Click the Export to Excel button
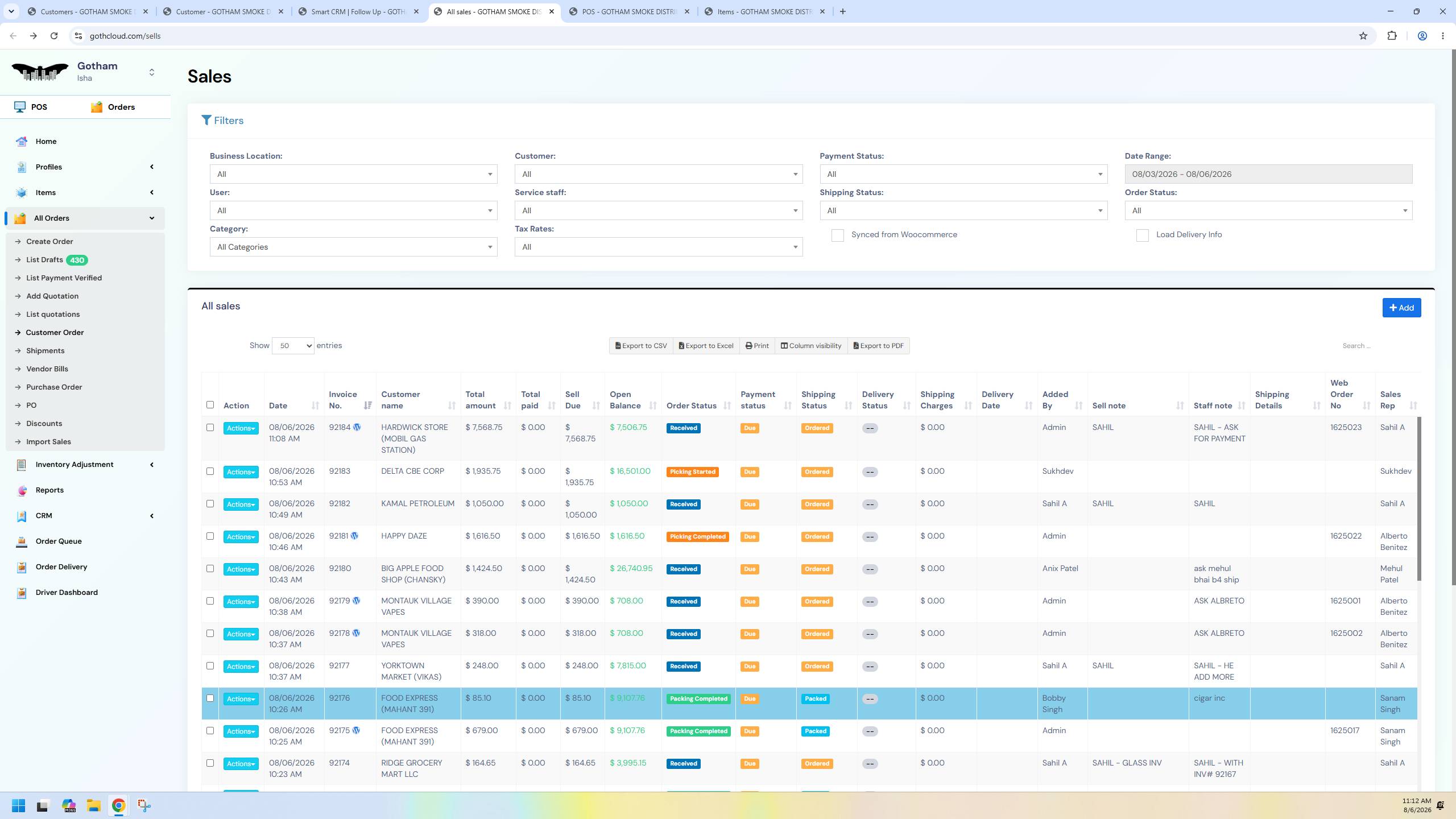 [706, 346]
